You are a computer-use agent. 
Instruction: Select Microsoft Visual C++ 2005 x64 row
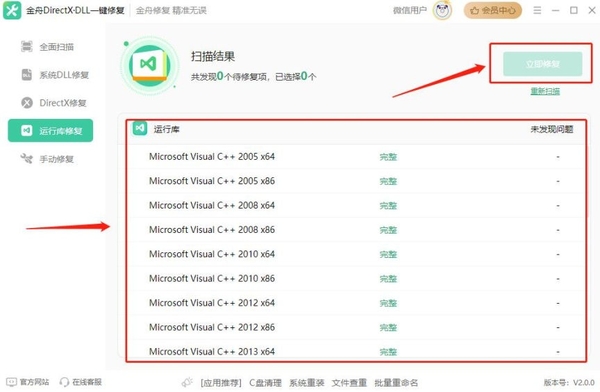tap(356, 157)
